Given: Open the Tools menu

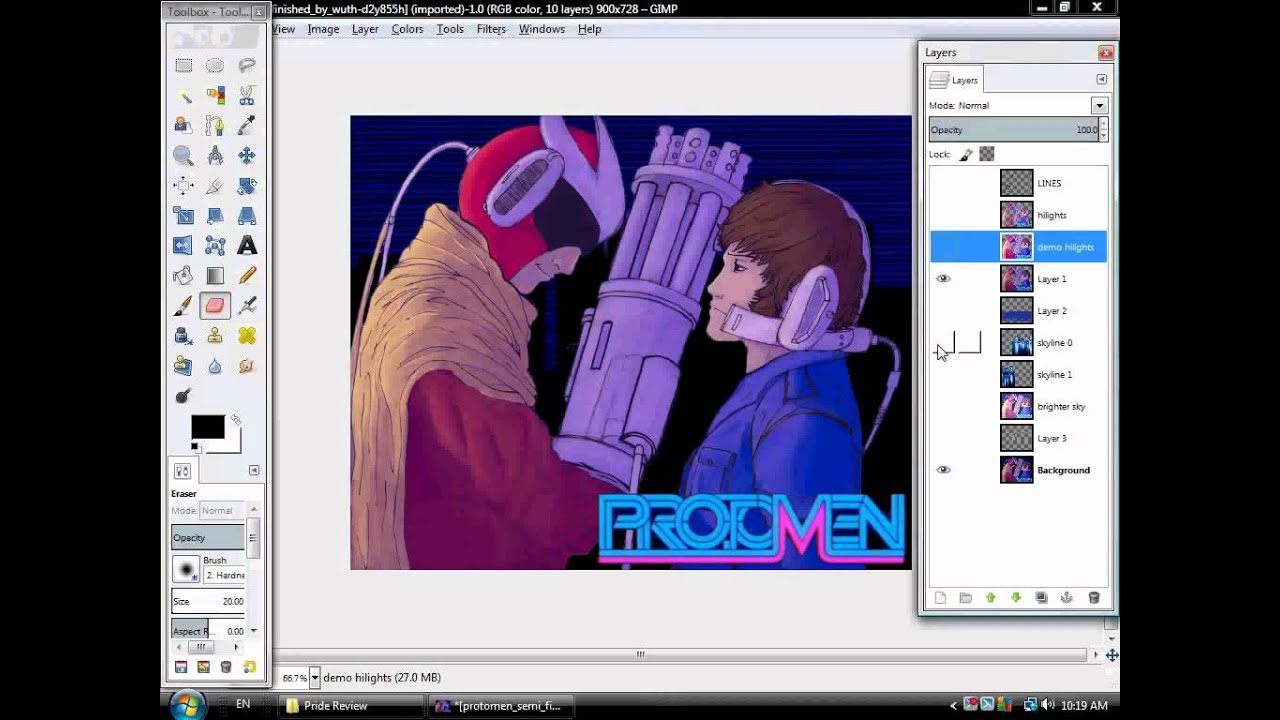Looking at the screenshot, I should point(450,29).
